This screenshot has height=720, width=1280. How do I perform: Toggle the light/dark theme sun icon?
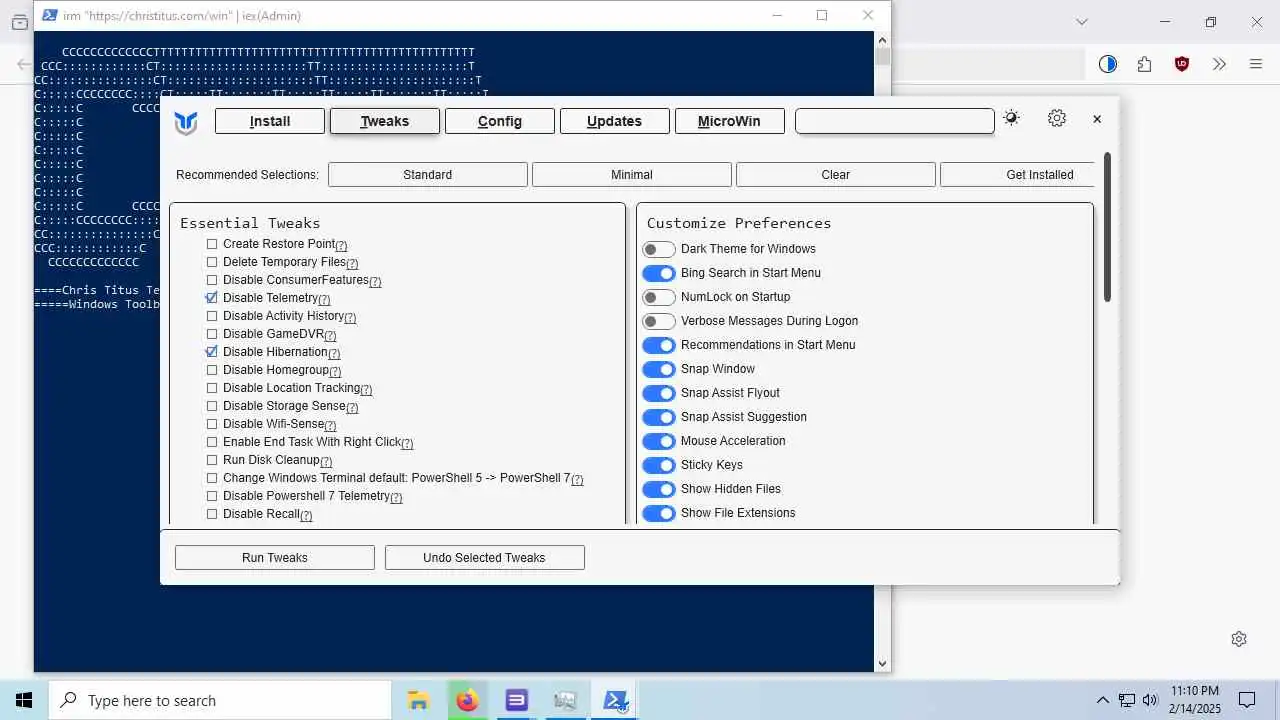pyautogui.click(x=1011, y=118)
